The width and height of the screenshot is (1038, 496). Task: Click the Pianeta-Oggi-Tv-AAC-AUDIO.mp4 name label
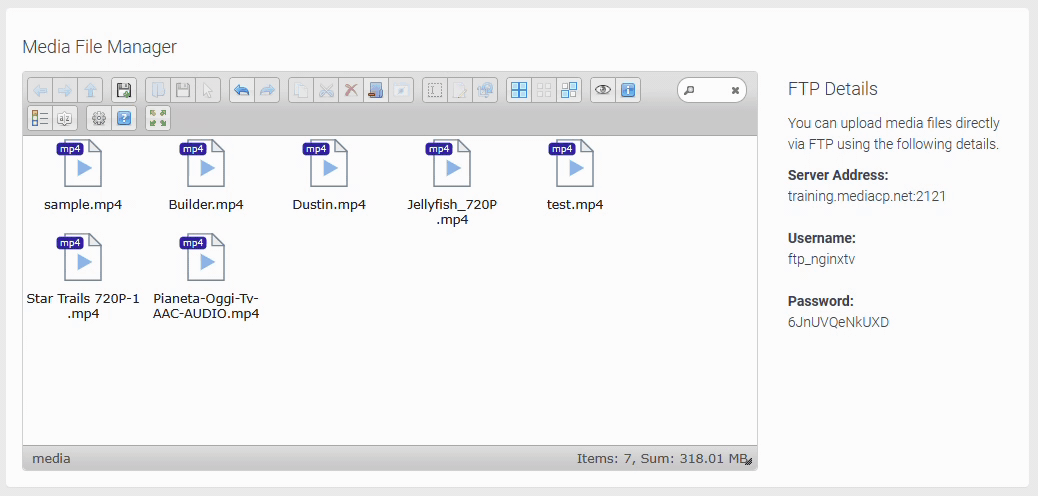206,306
